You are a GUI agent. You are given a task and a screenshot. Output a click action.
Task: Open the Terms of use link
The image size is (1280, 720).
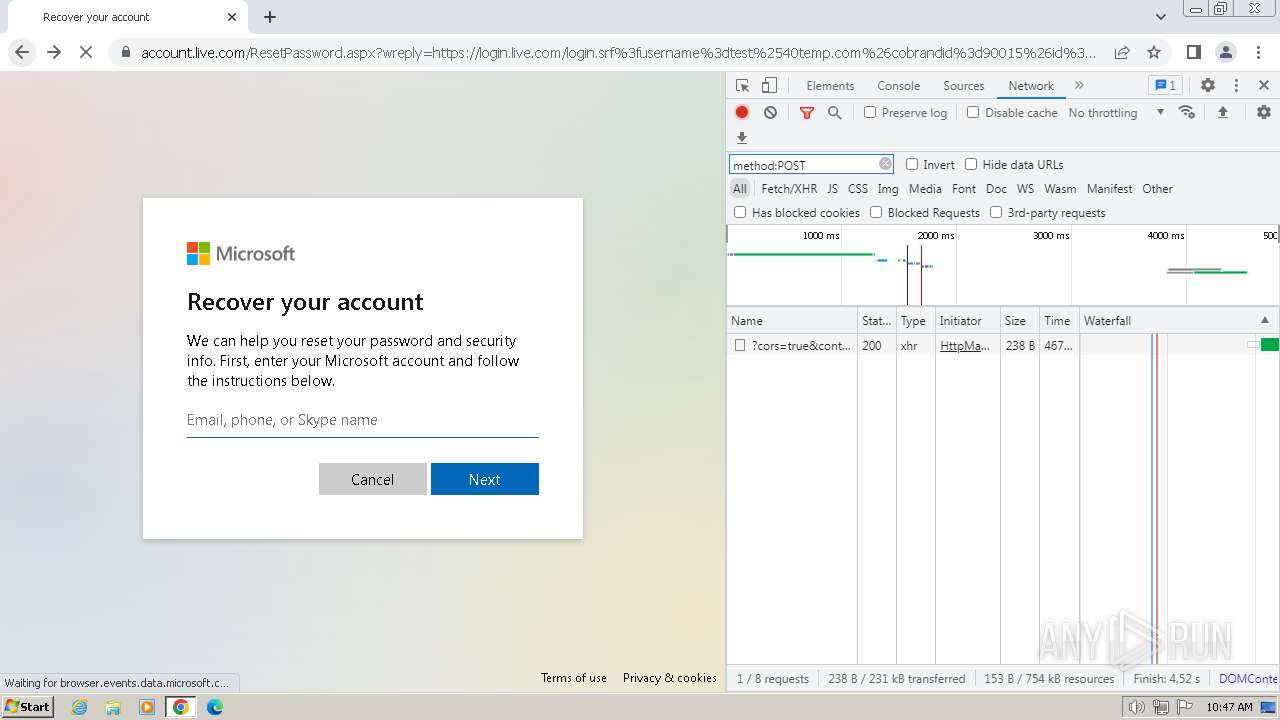pyautogui.click(x=574, y=678)
